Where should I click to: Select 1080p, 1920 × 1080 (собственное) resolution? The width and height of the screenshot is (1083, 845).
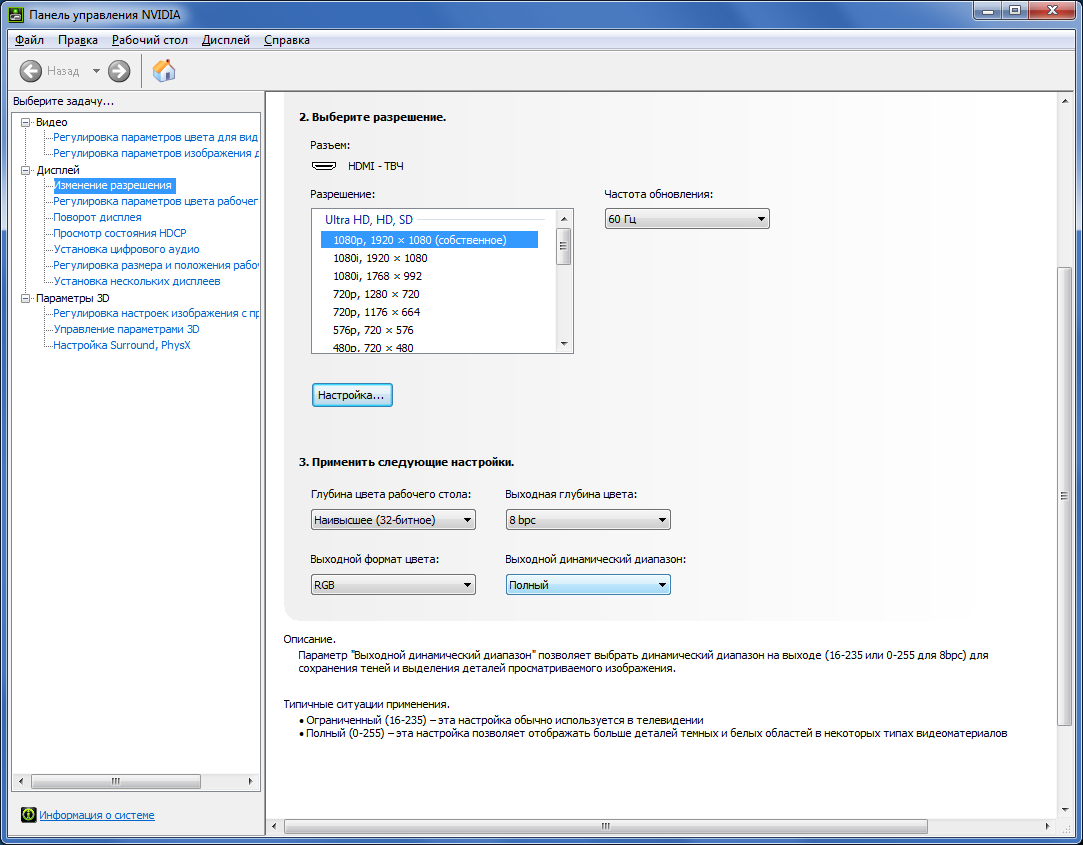[429, 240]
